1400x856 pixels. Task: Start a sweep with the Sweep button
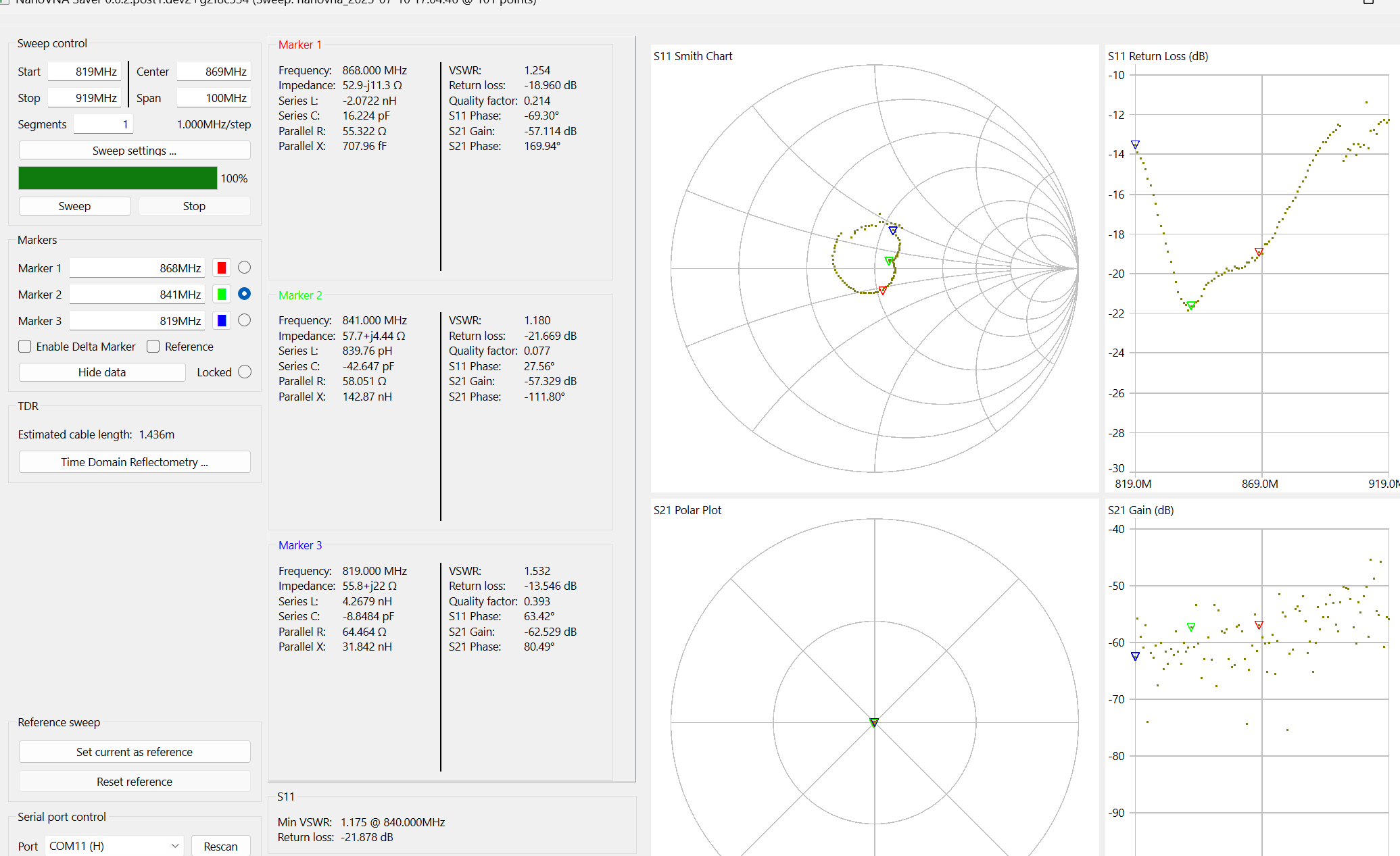pos(74,206)
